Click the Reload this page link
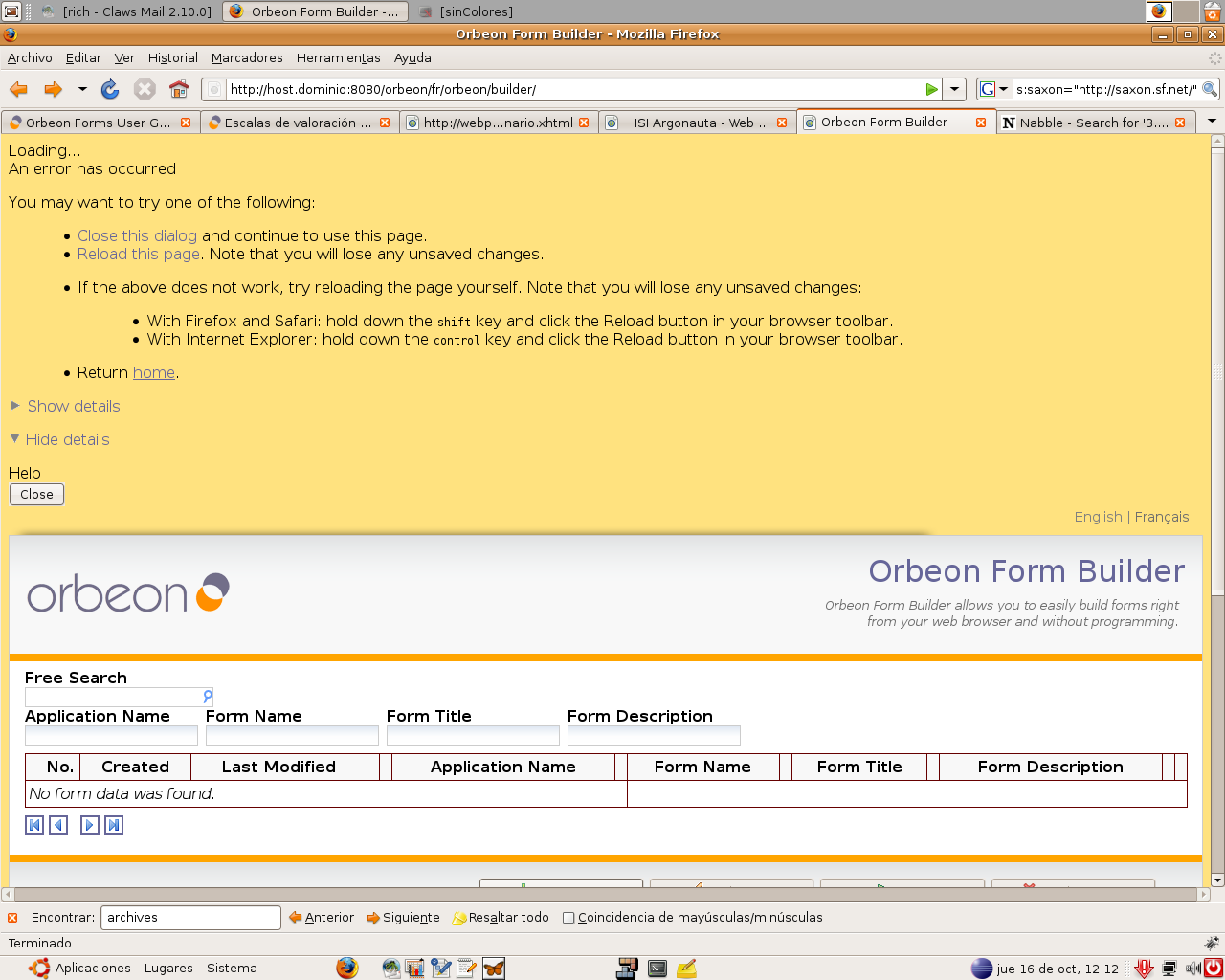Image resolution: width=1225 pixels, height=980 pixels. pos(139,254)
